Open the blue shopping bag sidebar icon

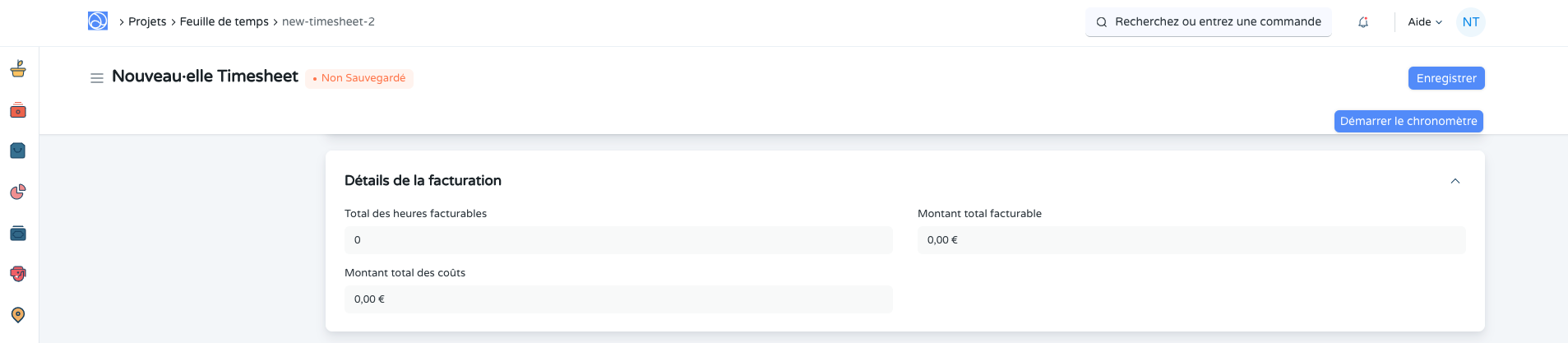[x=18, y=151]
